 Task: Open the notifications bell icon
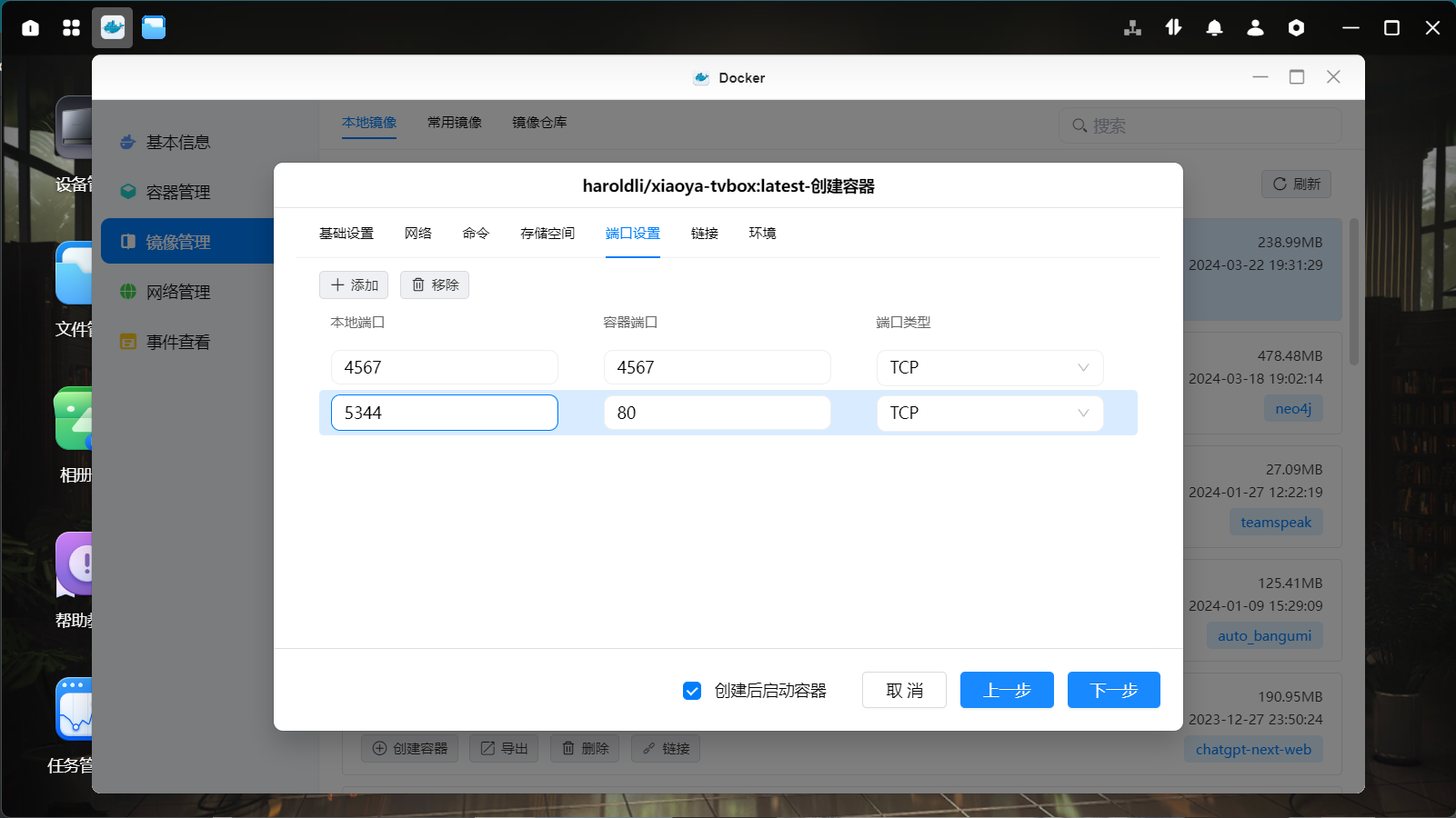click(1214, 28)
